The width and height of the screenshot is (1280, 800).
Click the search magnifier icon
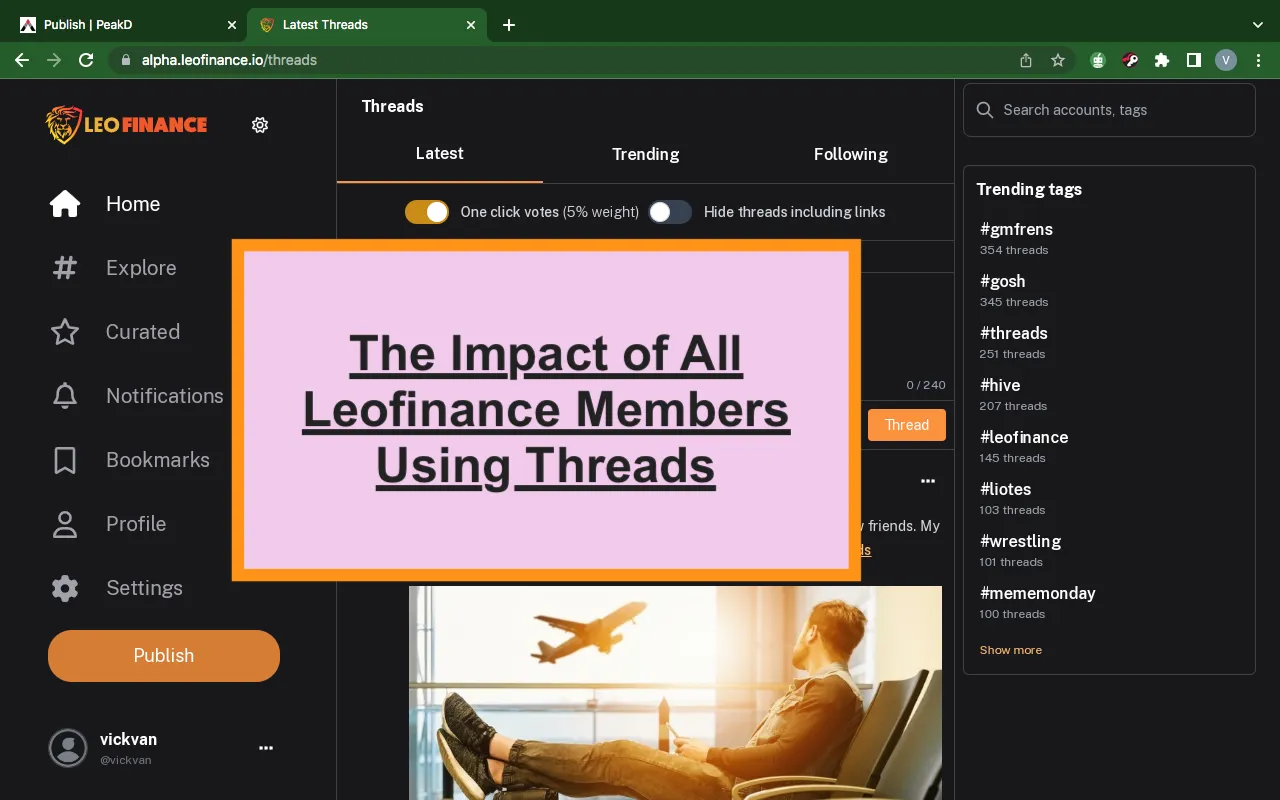(985, 110)
